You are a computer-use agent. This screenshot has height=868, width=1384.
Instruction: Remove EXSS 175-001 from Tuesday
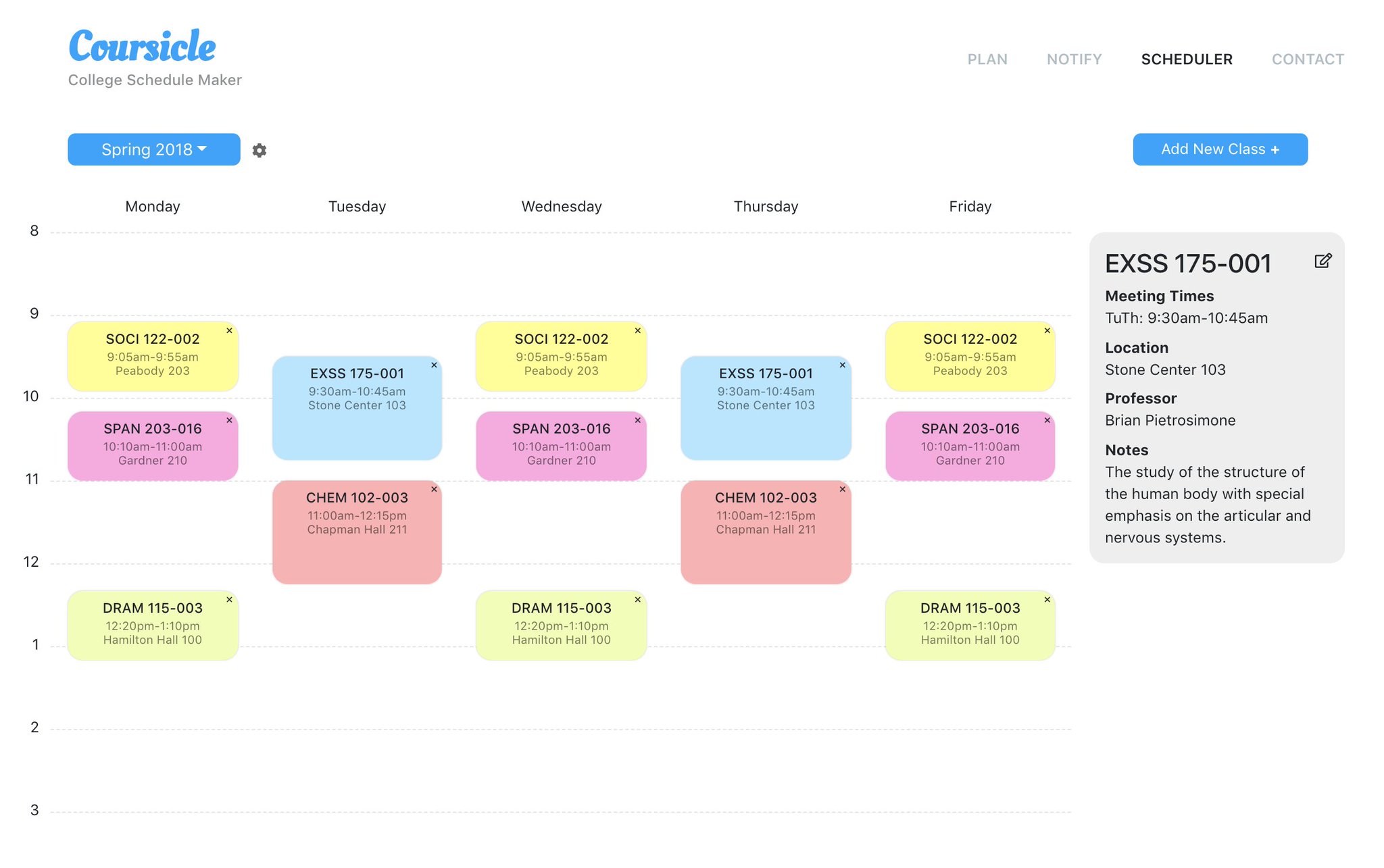click(435, 365)
